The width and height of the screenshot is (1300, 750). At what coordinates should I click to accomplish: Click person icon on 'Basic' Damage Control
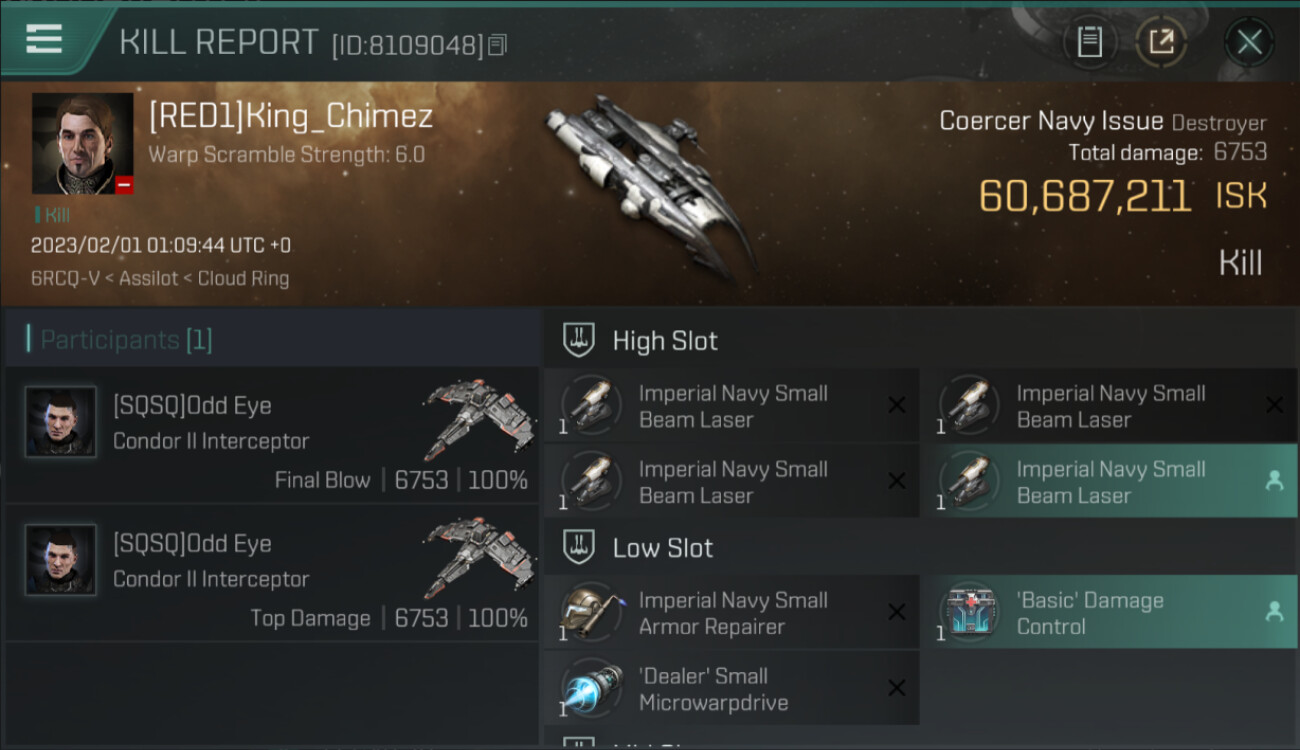pyautogui.click(x=1274, y=612)
